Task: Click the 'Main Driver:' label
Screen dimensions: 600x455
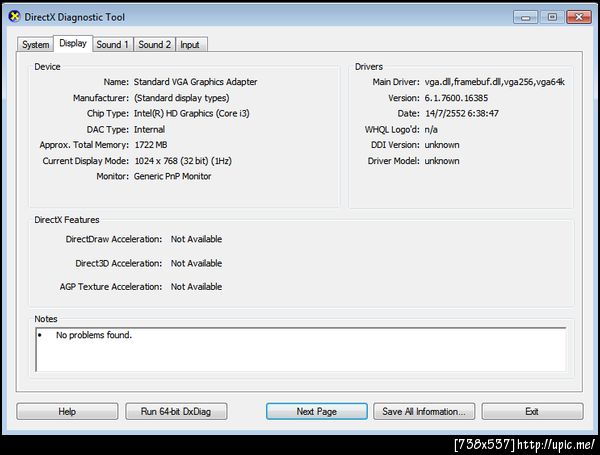Action: point(396,82)
